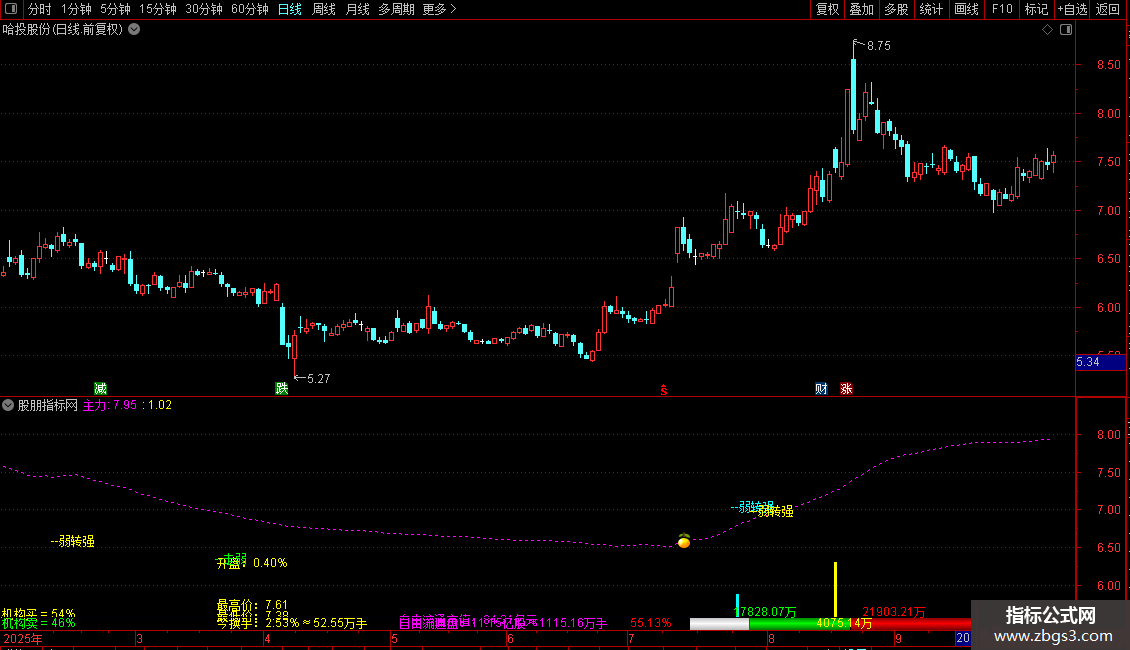Click the white segment of the fund bar
The width and height of the screenshot is (1130, 650).
(x=719, y=624)
